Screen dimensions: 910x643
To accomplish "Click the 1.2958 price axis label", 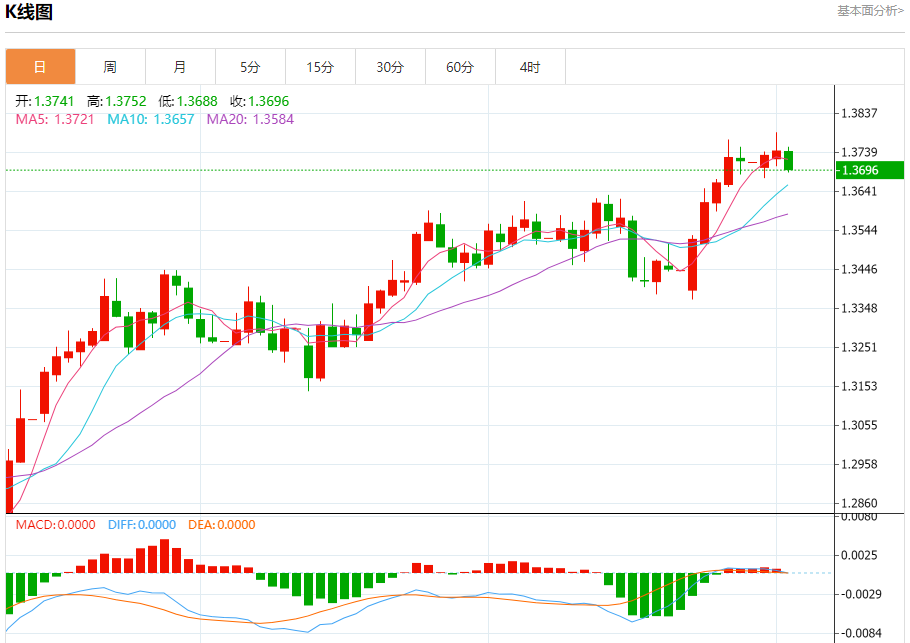I will coord(860,464).
